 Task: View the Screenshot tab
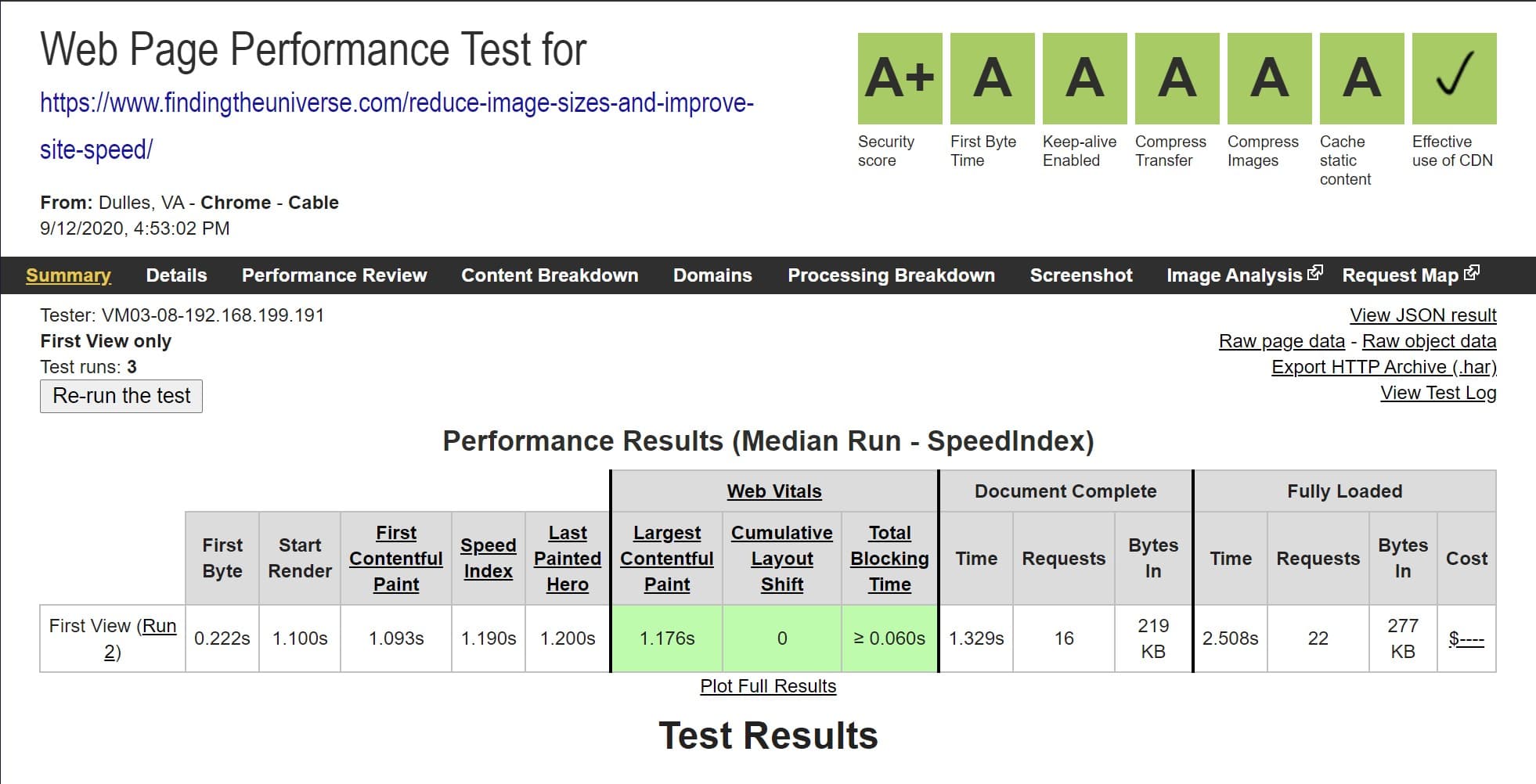click(1080, 275)
